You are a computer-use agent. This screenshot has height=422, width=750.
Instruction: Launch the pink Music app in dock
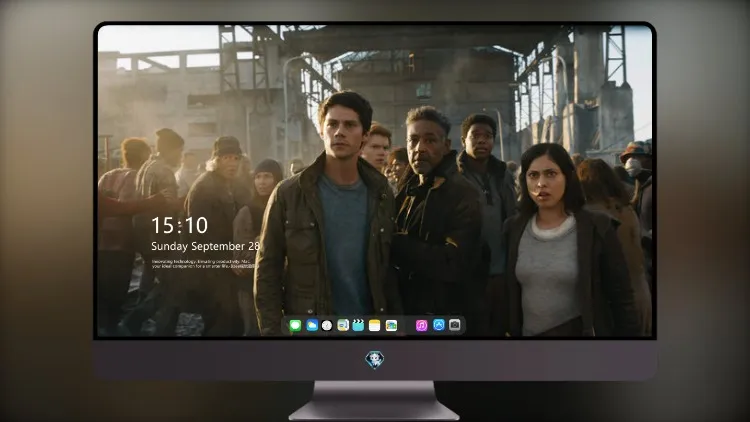click(421, 325)
